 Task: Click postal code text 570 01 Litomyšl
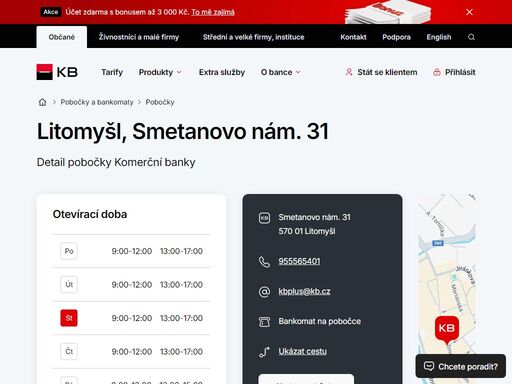(307, 231)
